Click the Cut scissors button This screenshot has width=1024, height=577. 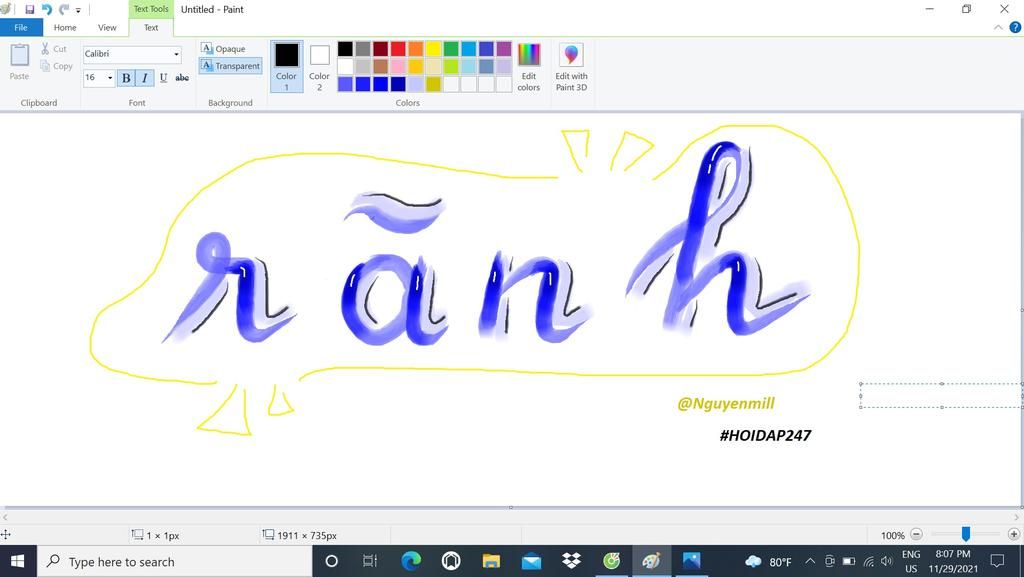pos(54,49)
